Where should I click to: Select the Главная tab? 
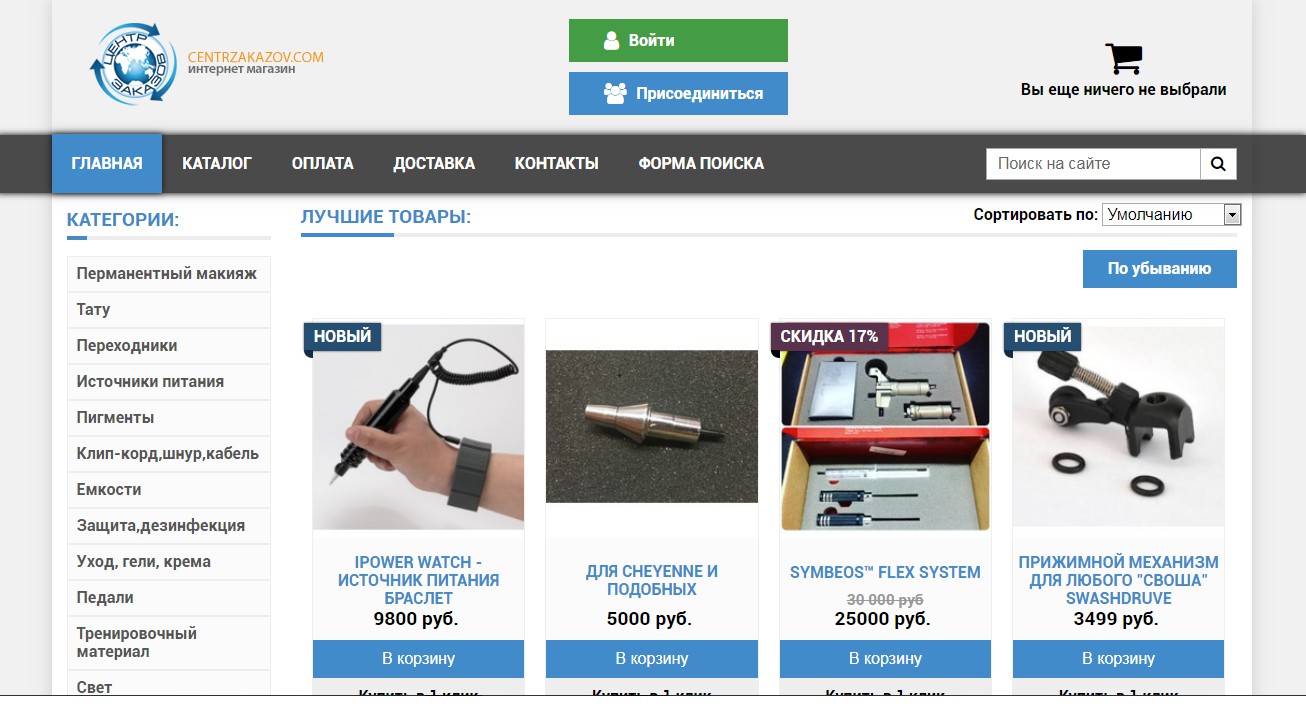[107, 163]
